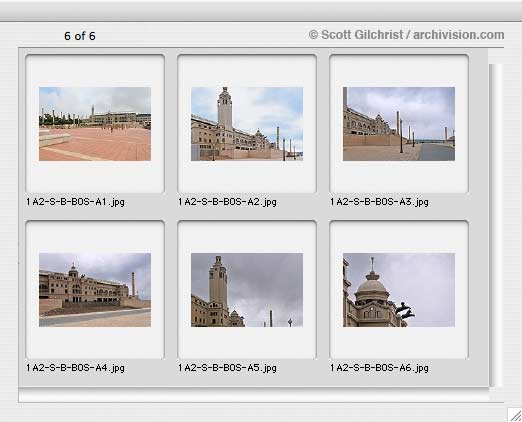This screenshot has width=522, height=422.
Task: Click filename 1A2-S-B-BOS-A3.jpg
Action: [379, 202]
